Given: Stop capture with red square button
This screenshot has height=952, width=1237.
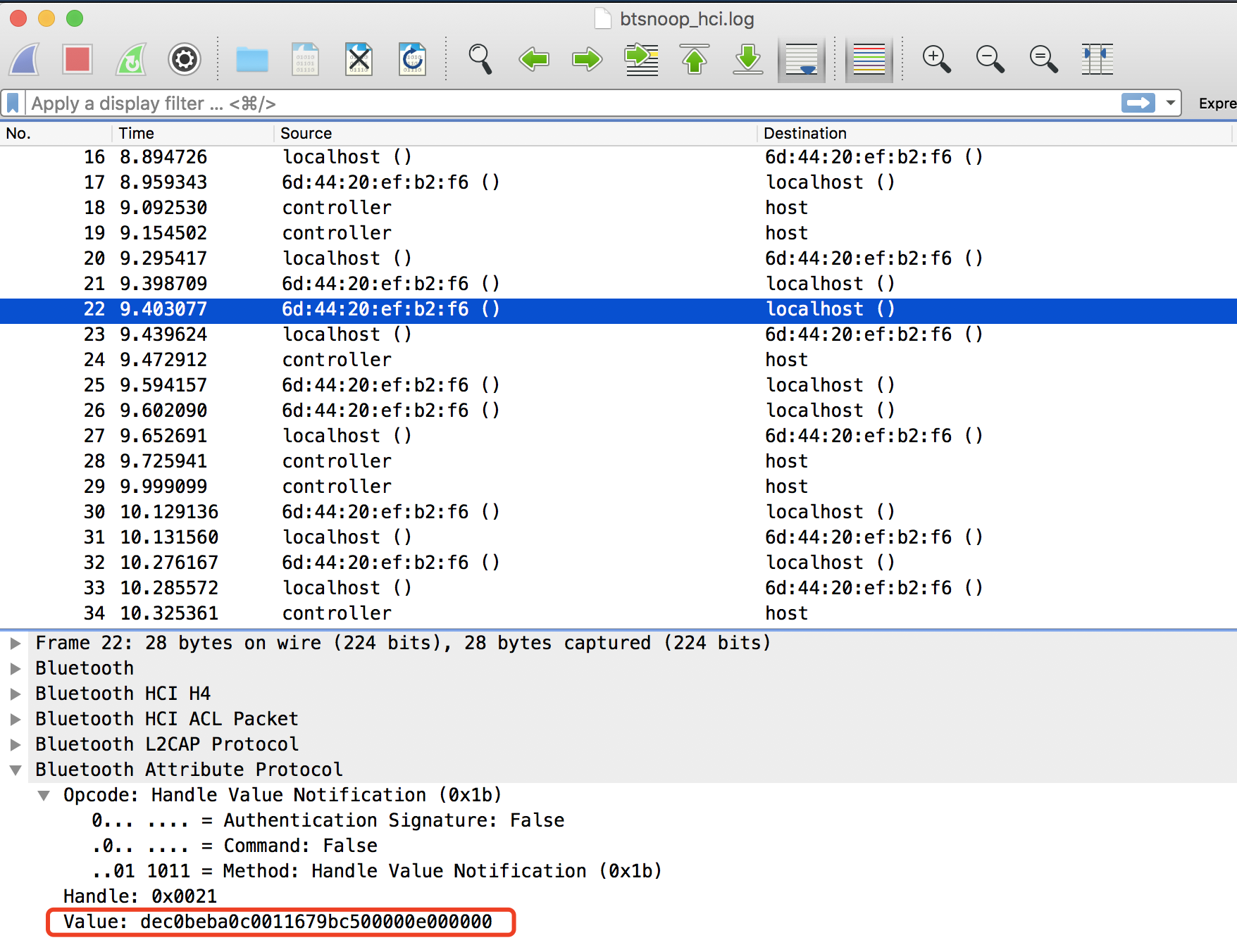Looking at the screenshot, I should [x=77, y=59].
